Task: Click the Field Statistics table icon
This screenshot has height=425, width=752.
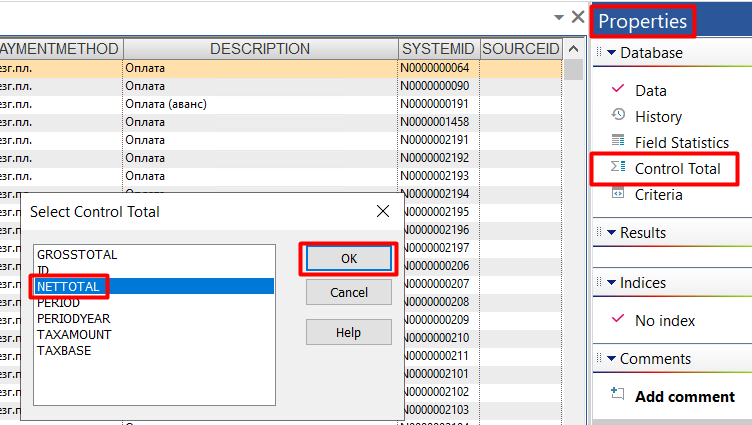Action: [618, 141]
